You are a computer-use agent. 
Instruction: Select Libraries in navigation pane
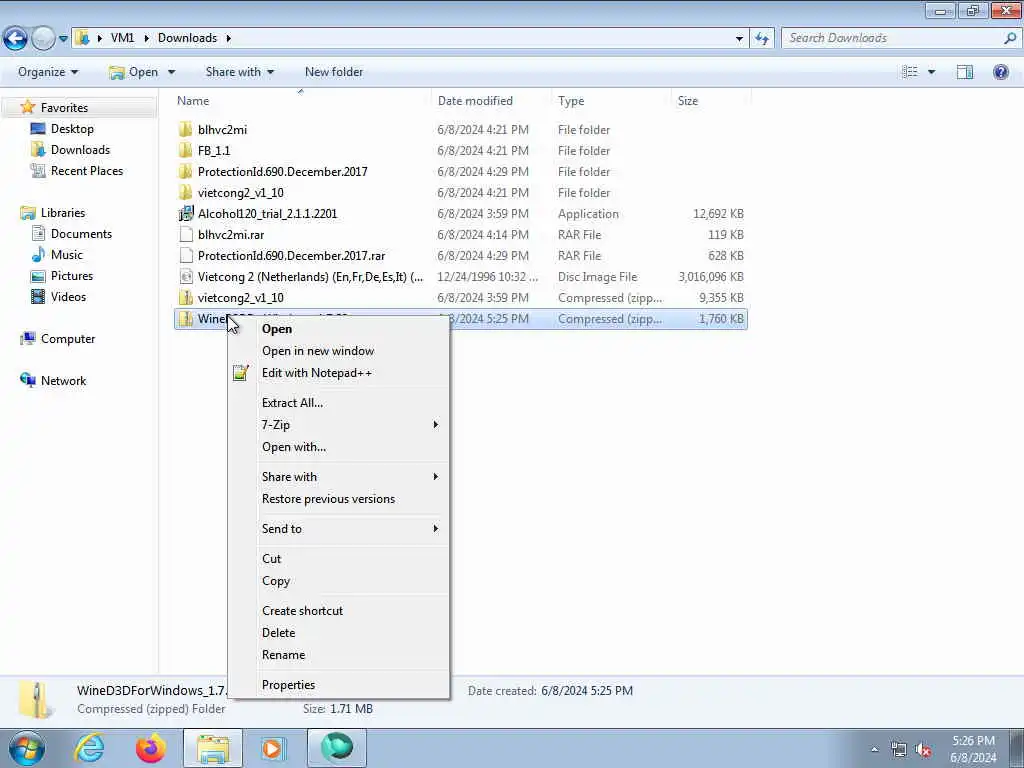tap(63, 213)
